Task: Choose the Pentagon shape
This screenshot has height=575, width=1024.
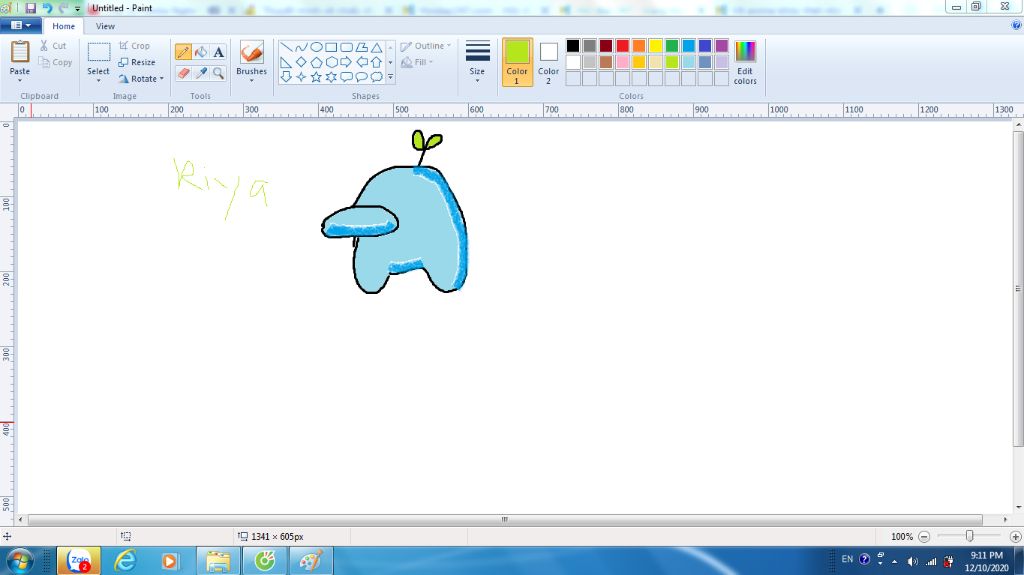Action: [x=316, y=62]
